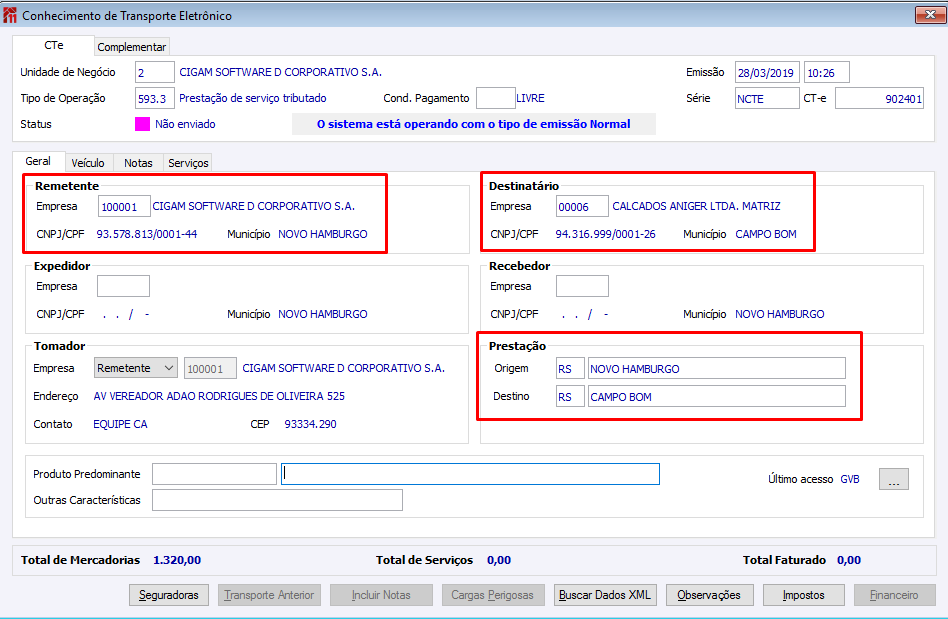Click the LIVRE payment condition text
The height and width of the screenshot is (619, 948).
click(x=530, y=98)
